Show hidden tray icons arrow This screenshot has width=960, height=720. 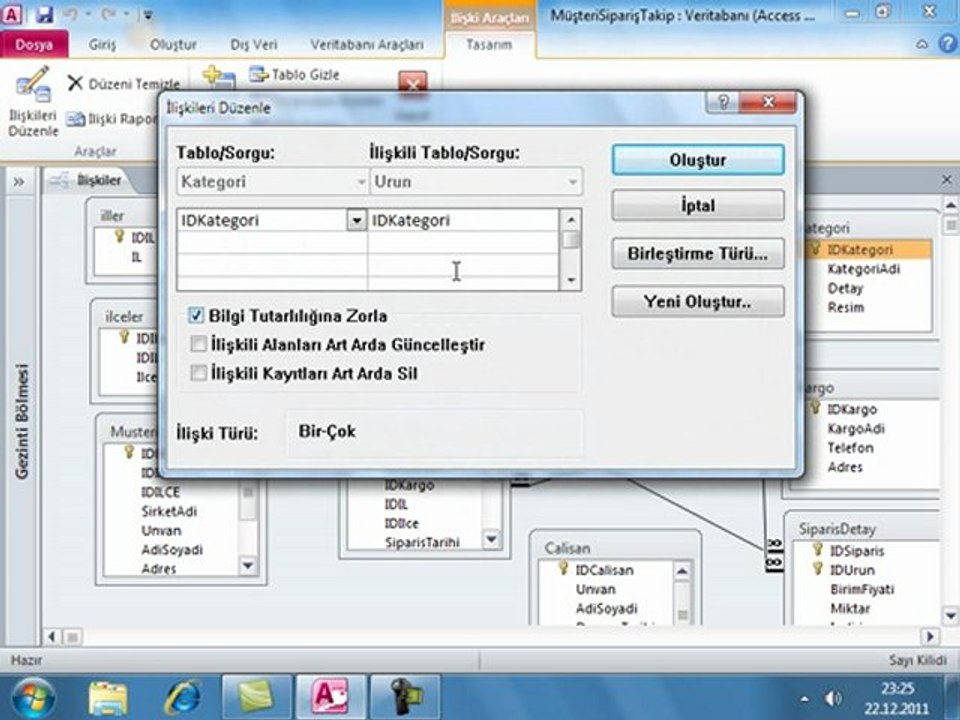[x=804, y=699]
